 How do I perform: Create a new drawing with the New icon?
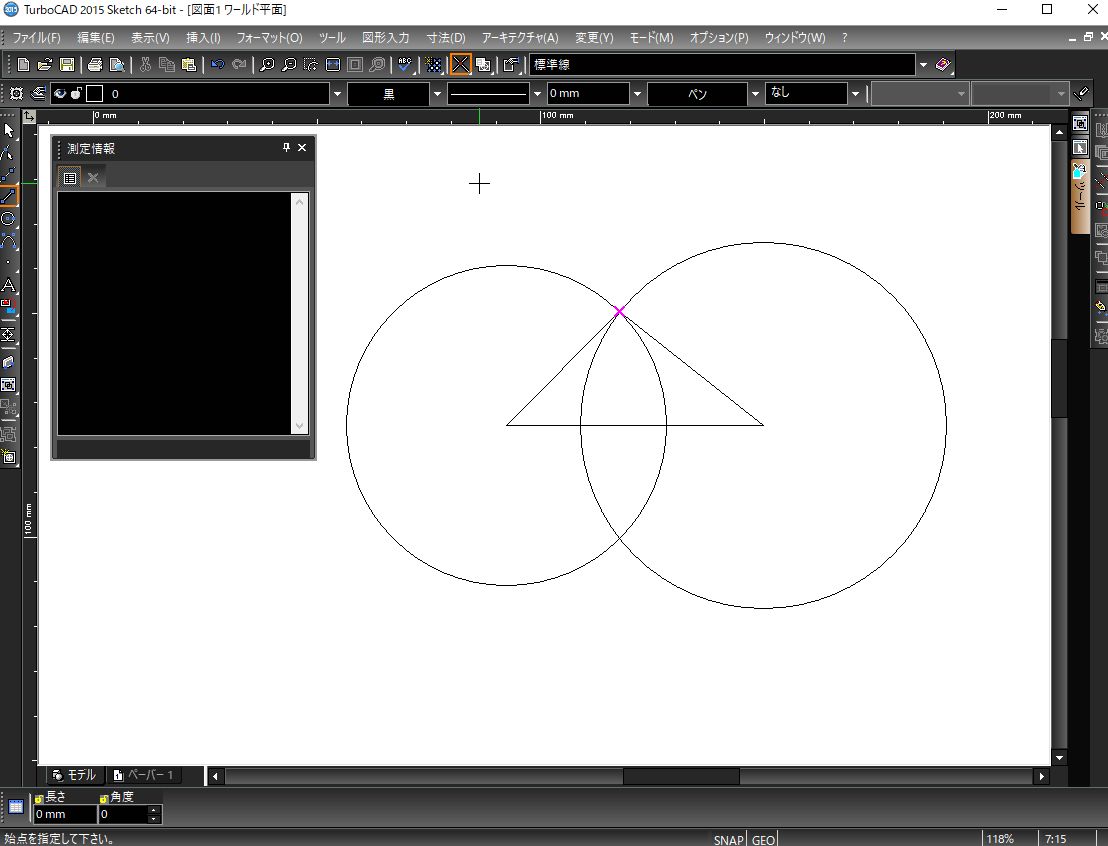pos(23,65)
